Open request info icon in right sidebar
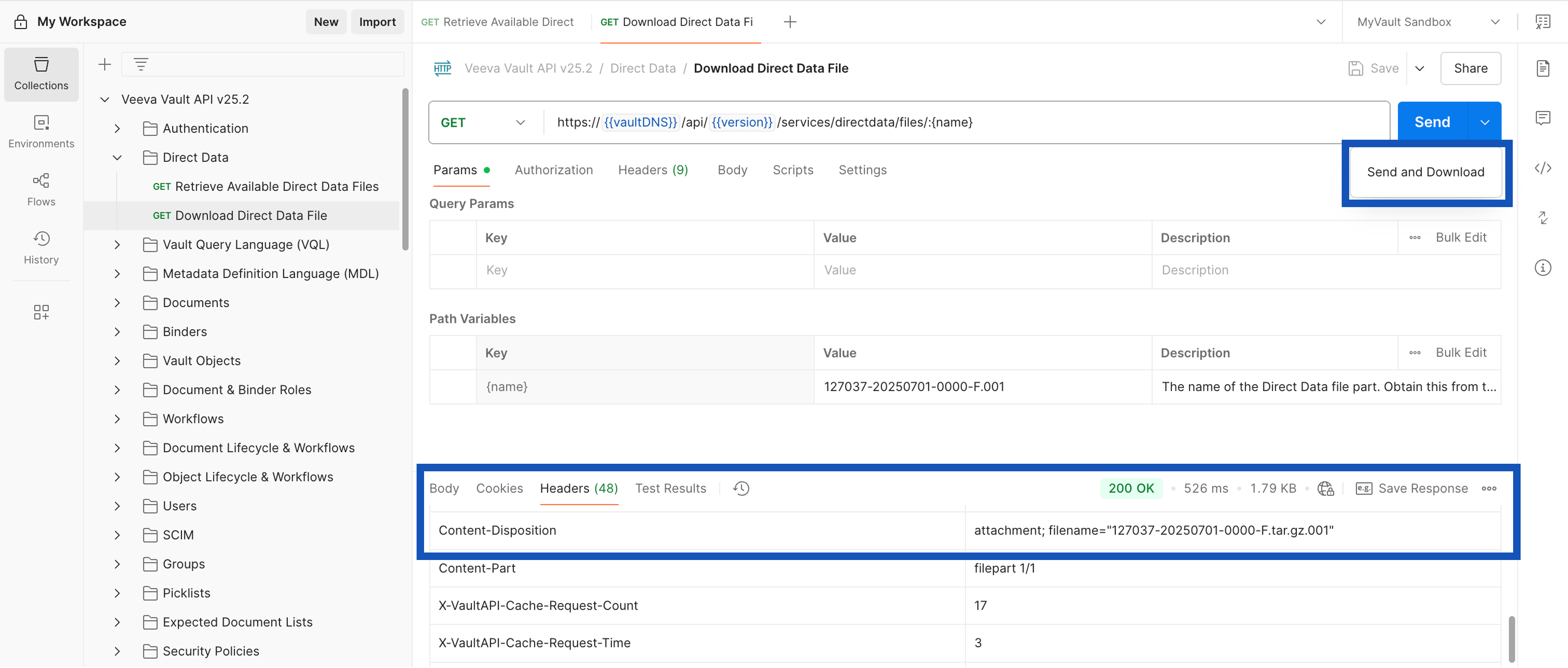 (1542, 267)
